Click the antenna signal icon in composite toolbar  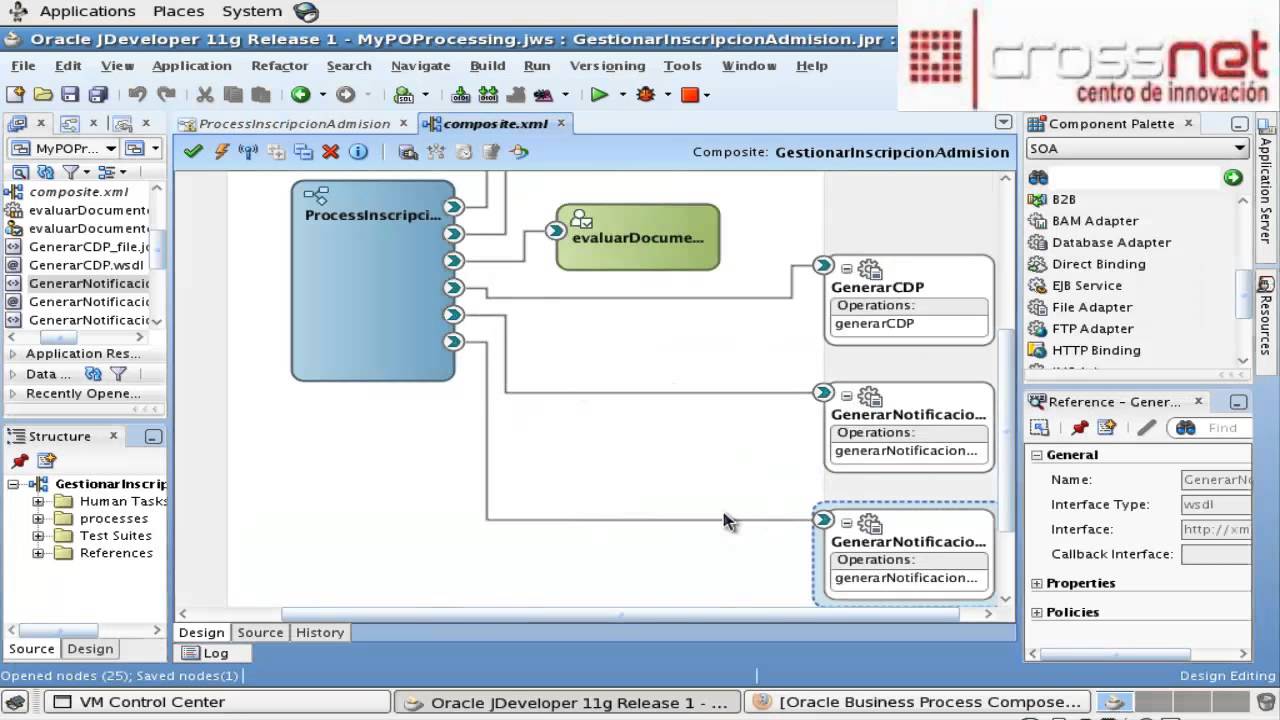pyautogui.click(x=248, y=152)
